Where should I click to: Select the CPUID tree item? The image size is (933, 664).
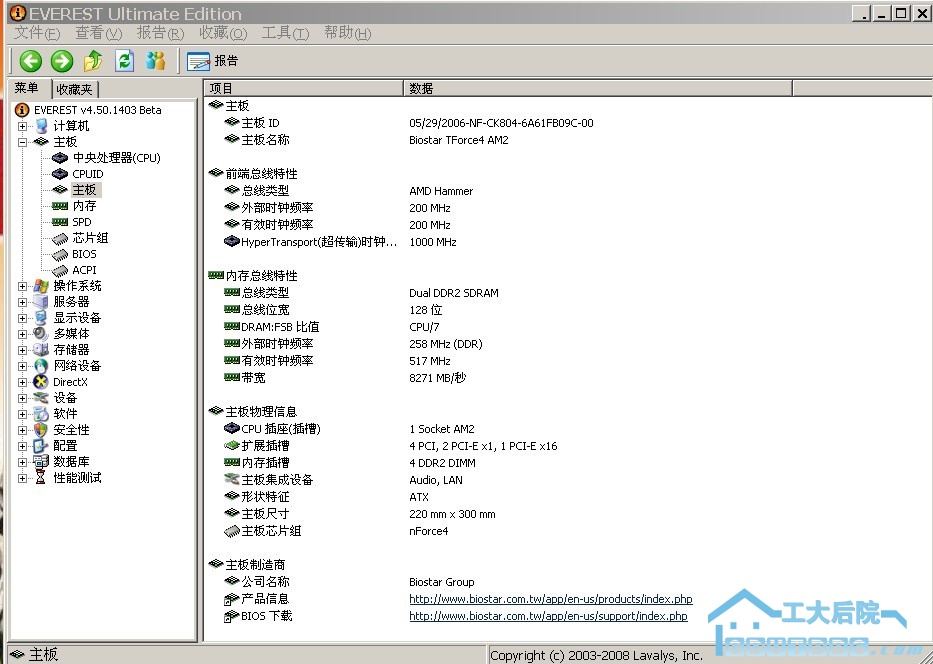pos(87,174)
